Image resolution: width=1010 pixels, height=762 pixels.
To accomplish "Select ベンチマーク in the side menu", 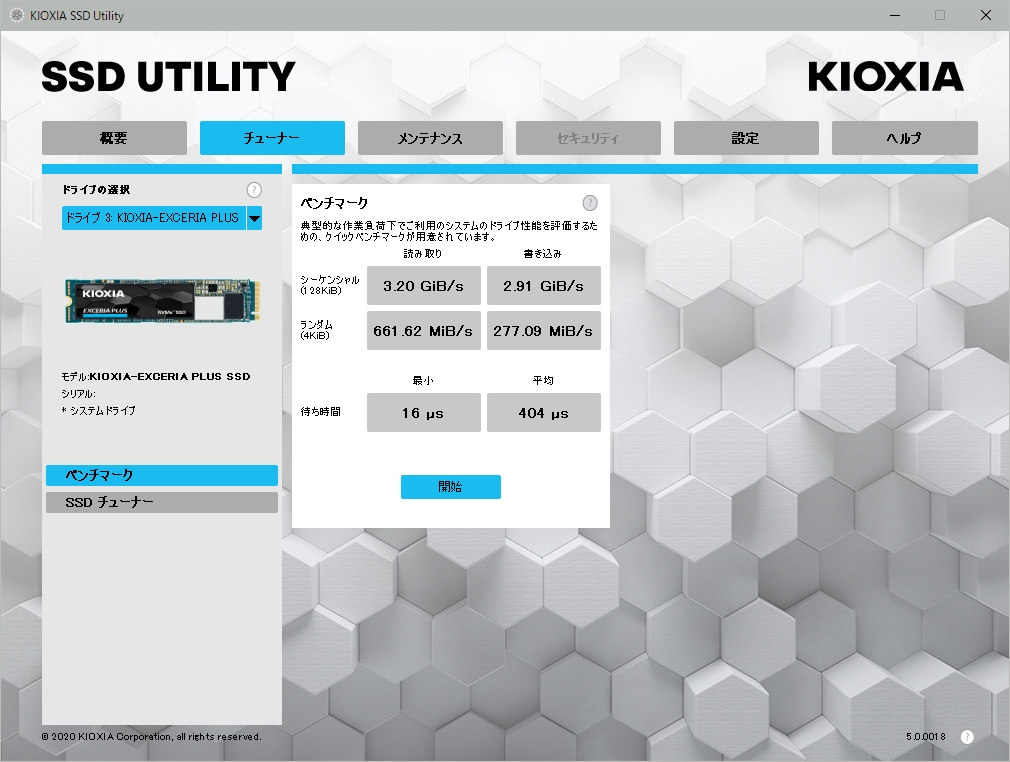I will (162, 475).
